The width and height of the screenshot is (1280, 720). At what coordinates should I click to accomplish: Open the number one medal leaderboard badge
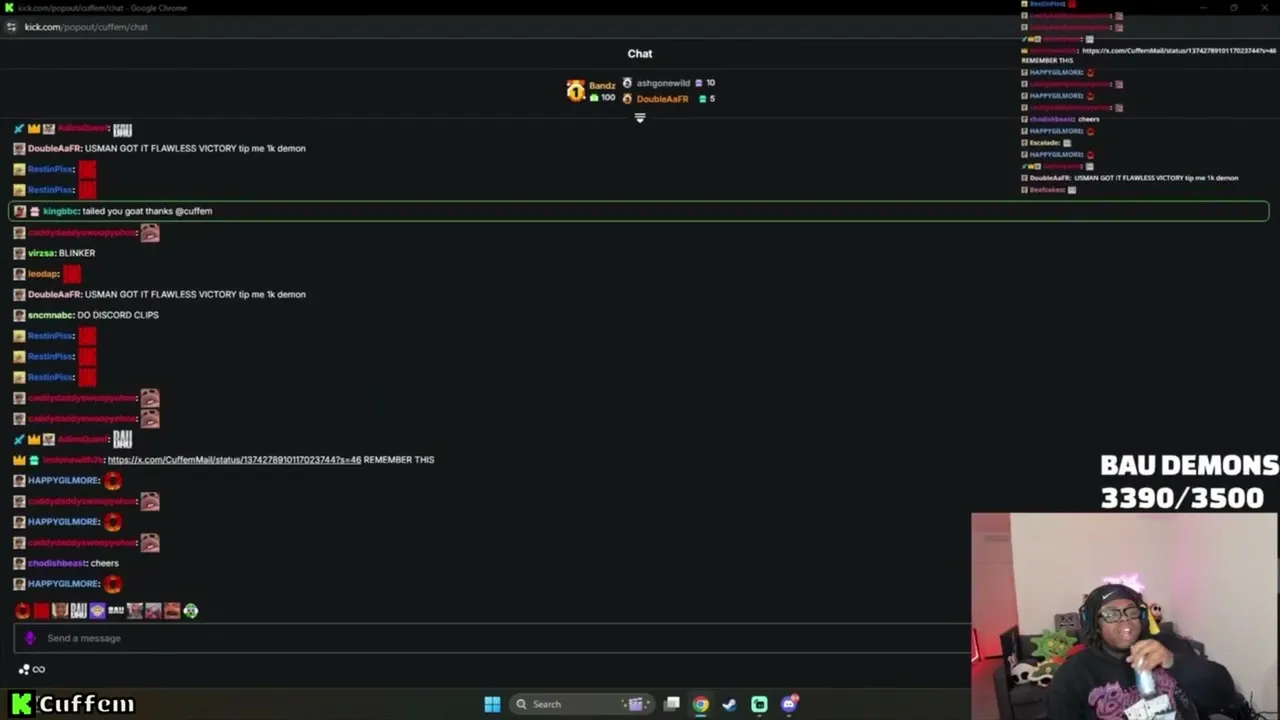tap(575, 91)
